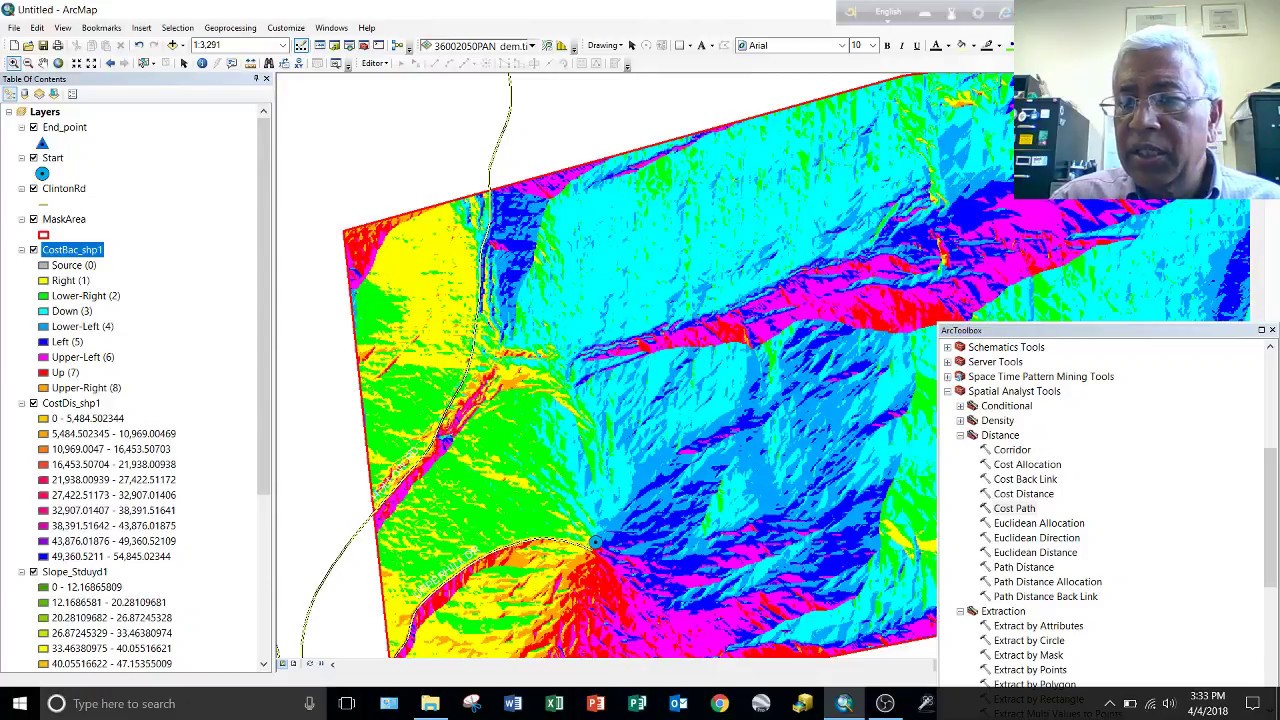Select the Zoom In tool
1280x720 pixels.
[x=13, y=64]
